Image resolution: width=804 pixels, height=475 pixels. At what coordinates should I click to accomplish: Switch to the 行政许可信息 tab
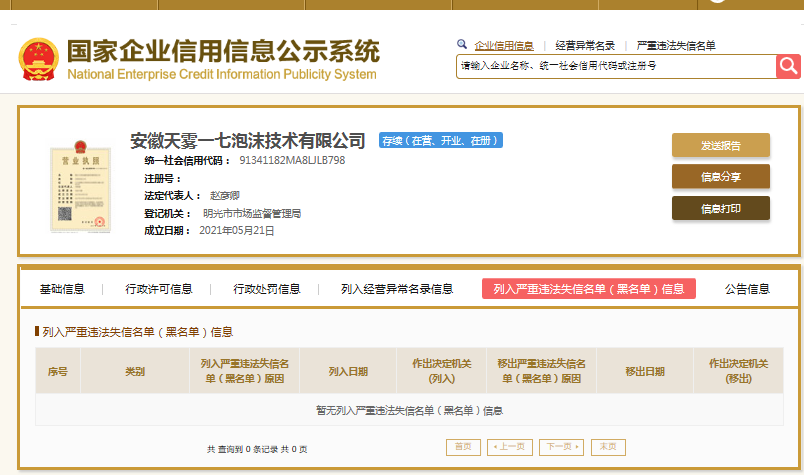(158, 289)
